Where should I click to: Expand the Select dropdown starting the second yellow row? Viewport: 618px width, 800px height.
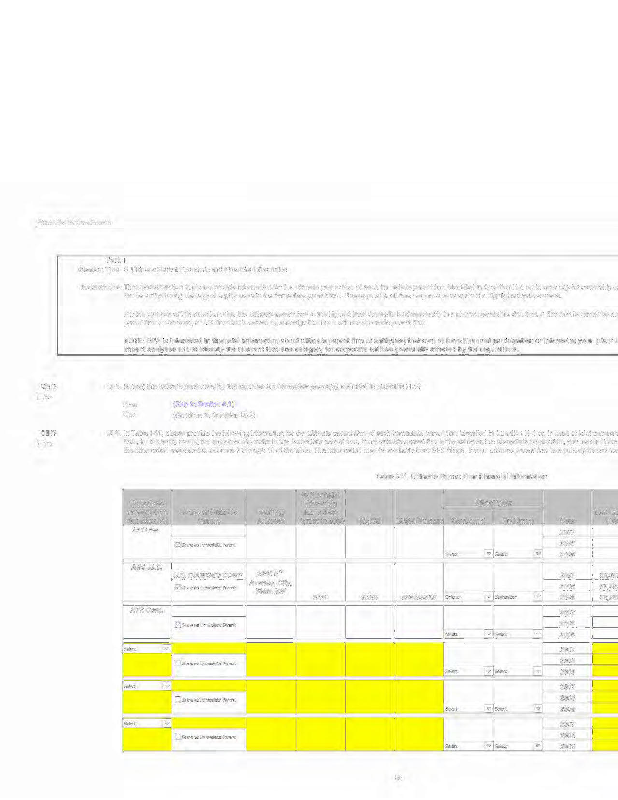[145, 686]
